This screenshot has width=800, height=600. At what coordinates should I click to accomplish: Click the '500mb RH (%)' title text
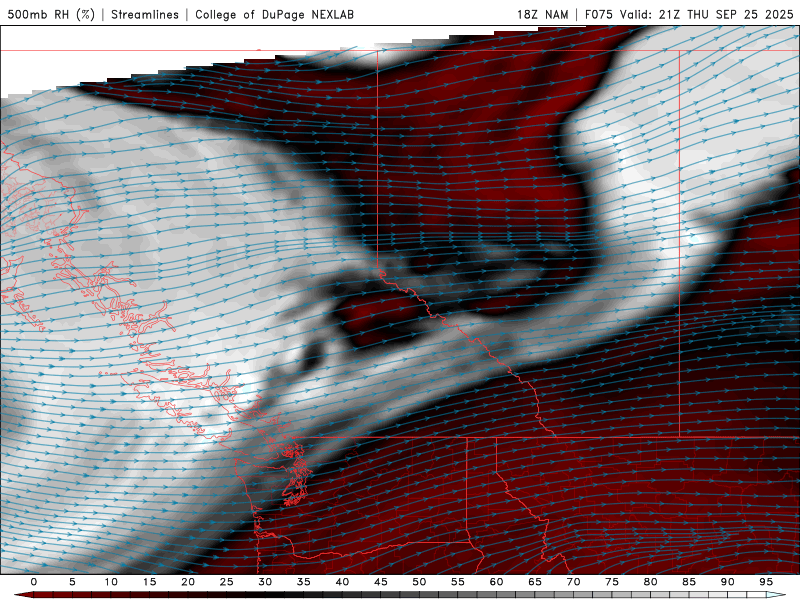pos(51,14)
